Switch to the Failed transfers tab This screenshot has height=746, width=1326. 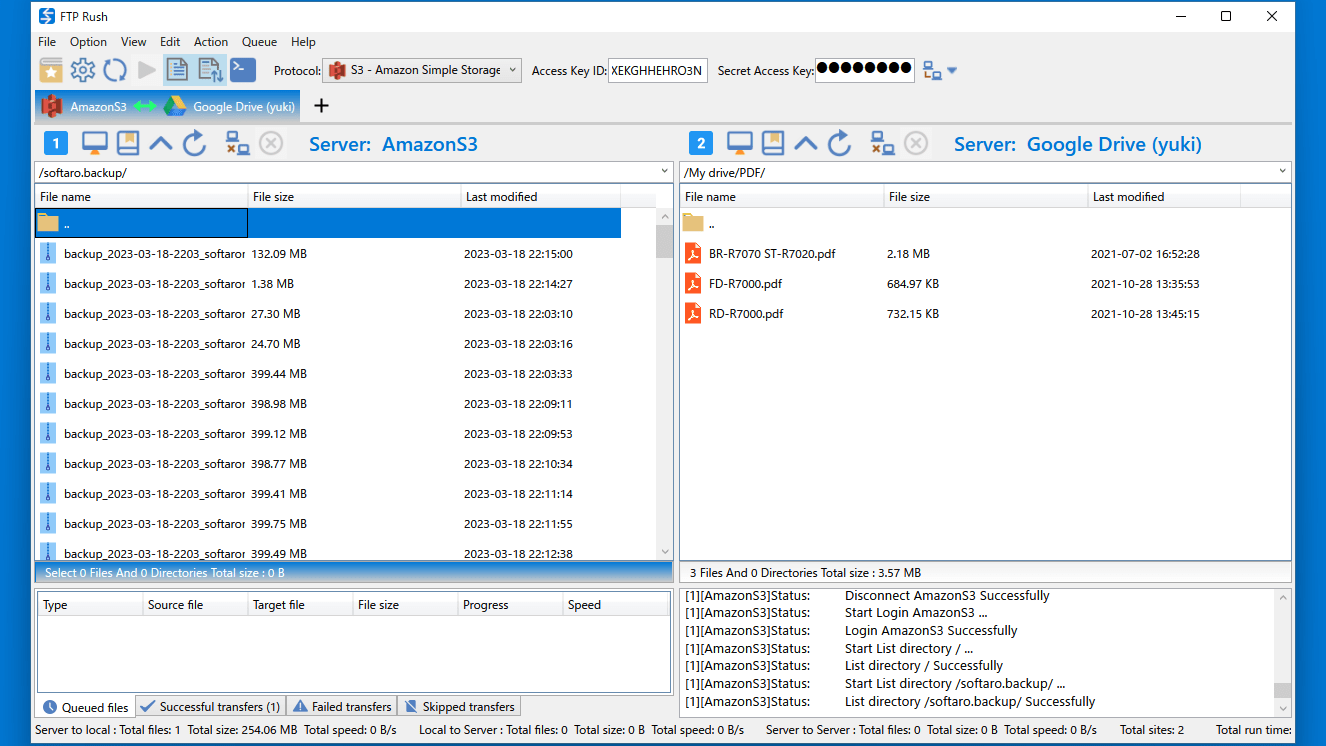[341, 707]
